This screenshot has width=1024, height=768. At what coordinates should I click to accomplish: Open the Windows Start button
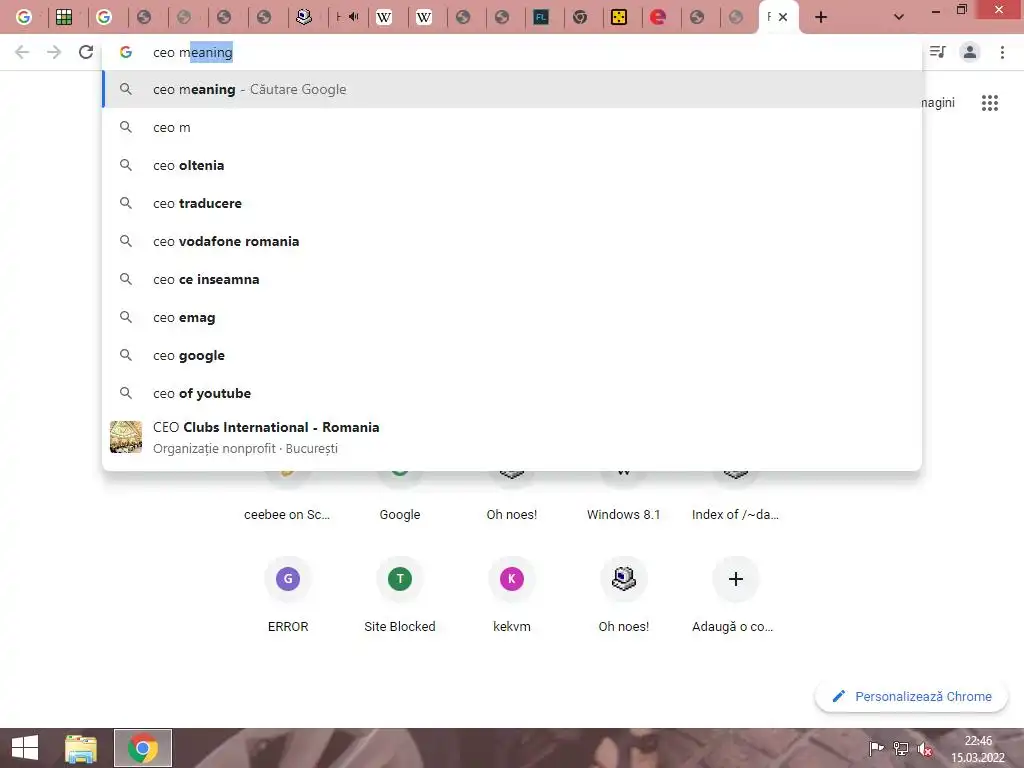click(x=25, y=748)
